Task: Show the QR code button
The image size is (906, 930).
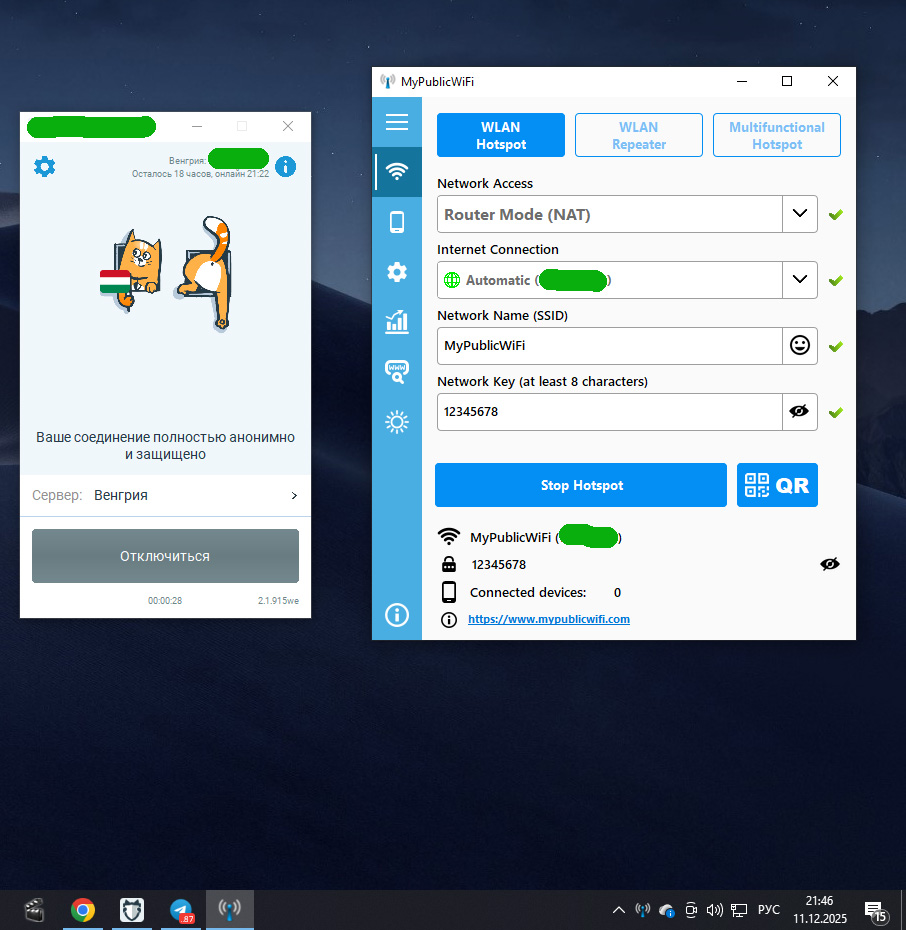Action: pos(777,485)
